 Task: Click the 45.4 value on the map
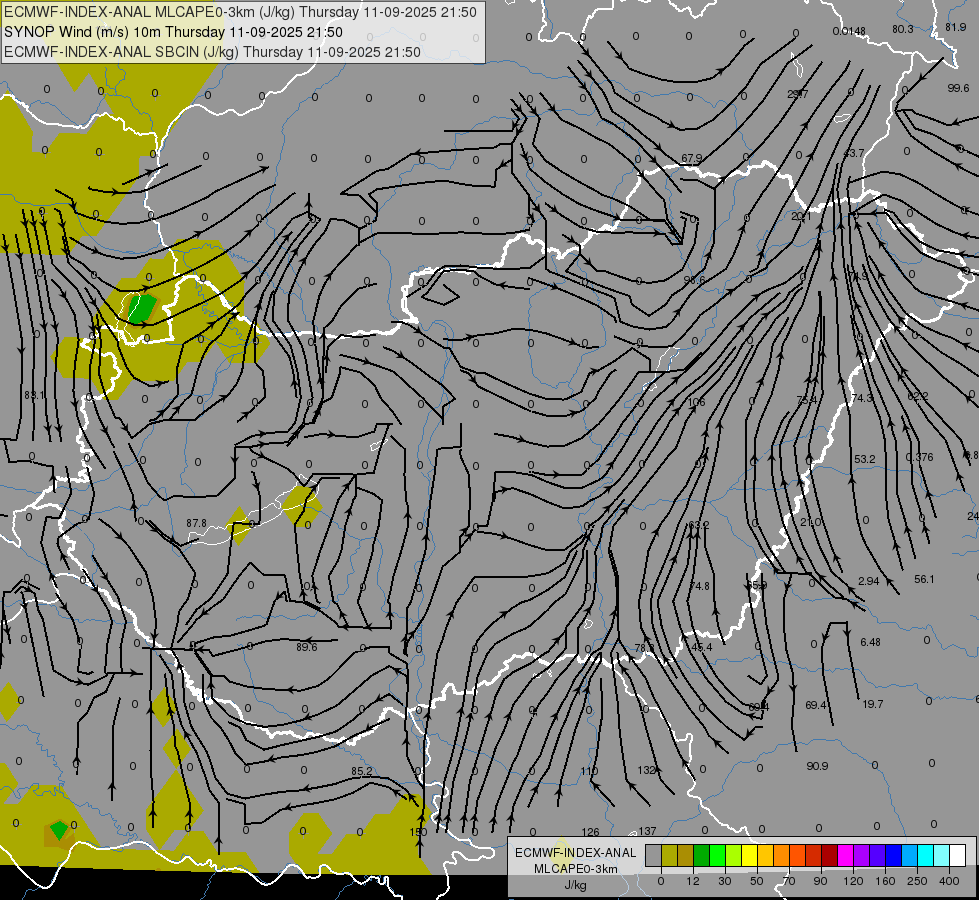(701, 647)
